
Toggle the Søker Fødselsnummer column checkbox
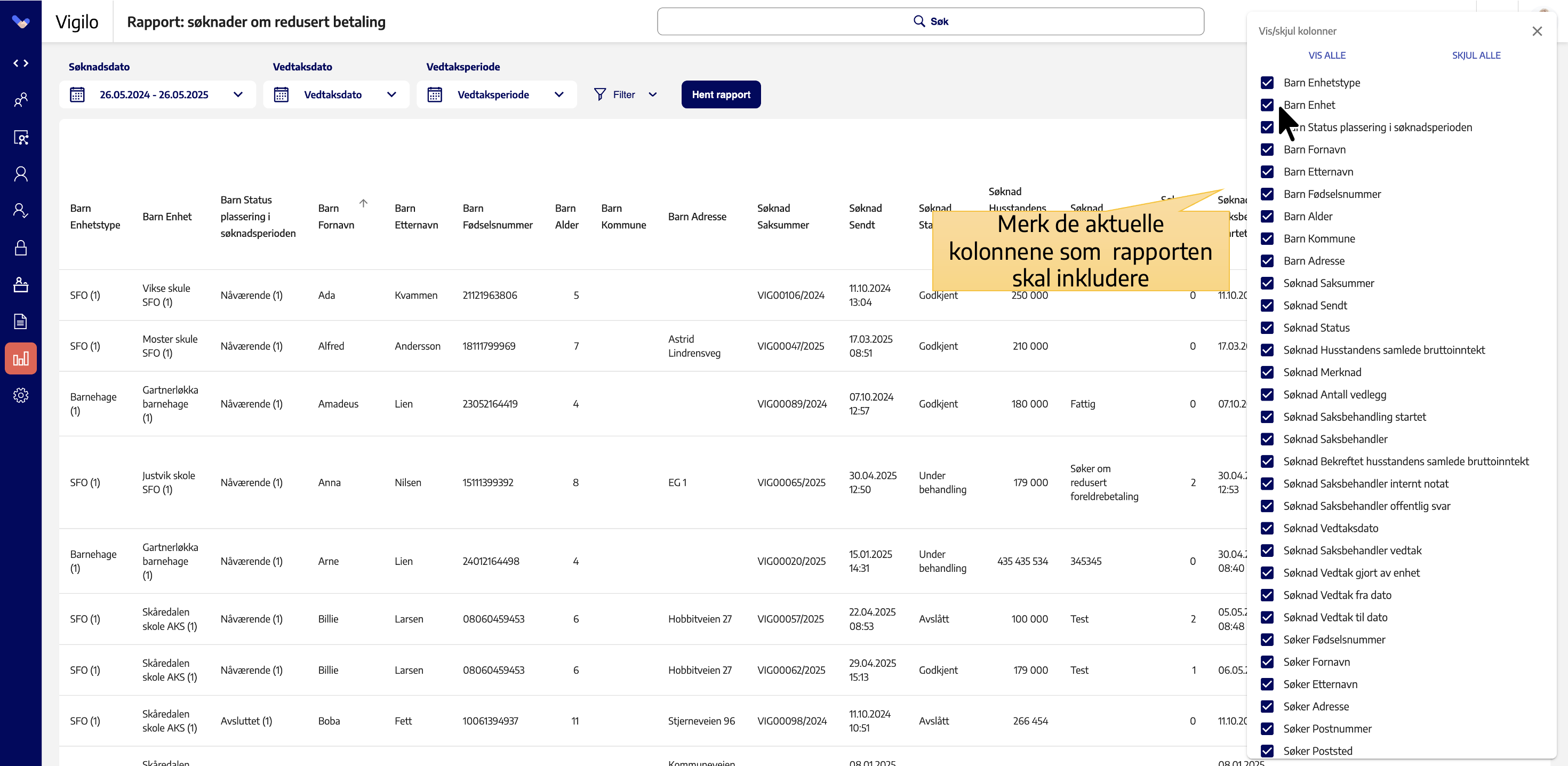pos(1267,640)
